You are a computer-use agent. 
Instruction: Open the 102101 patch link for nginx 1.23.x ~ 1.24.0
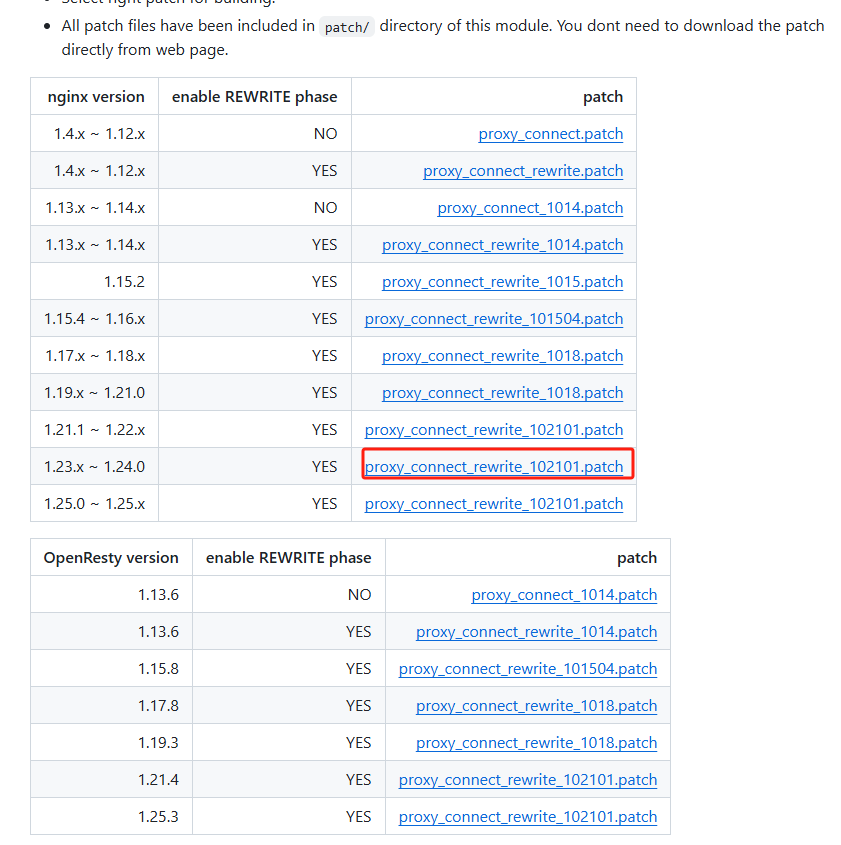[x=494, y=467]
